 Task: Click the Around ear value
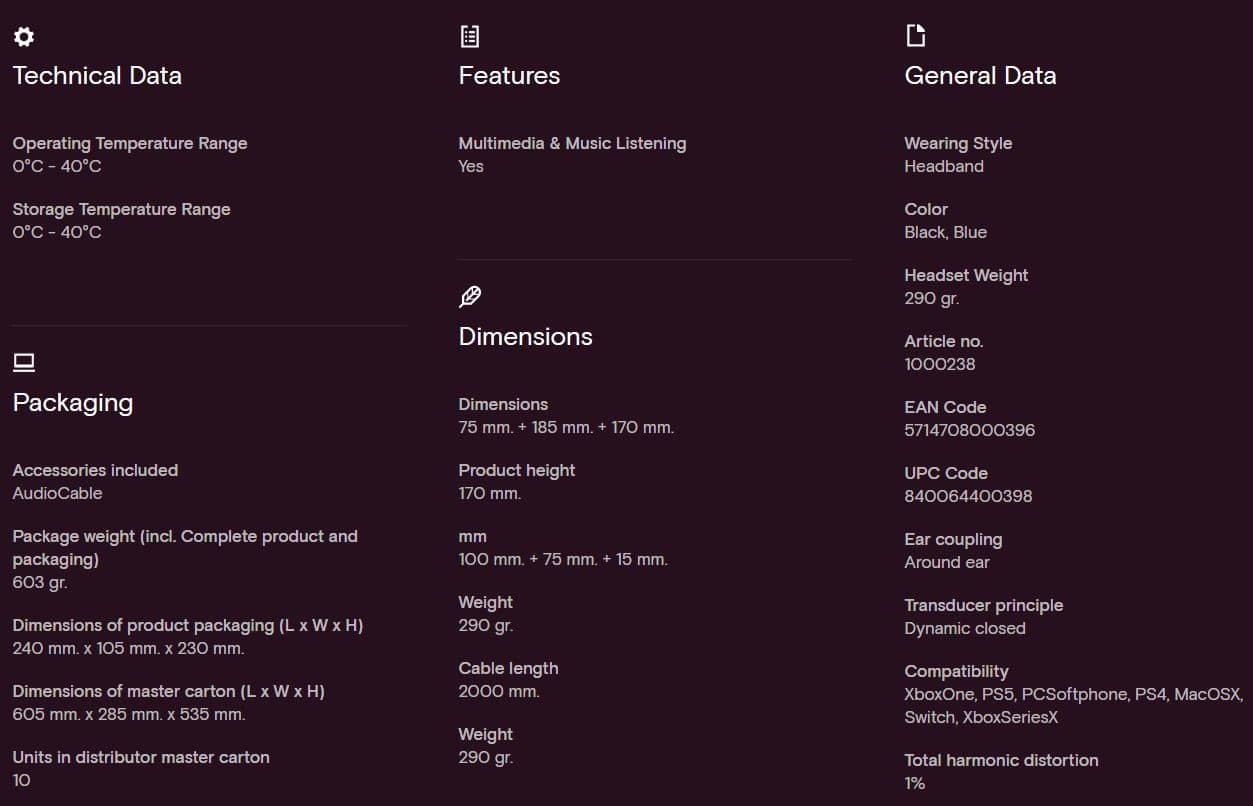click(x=947, y=562)
